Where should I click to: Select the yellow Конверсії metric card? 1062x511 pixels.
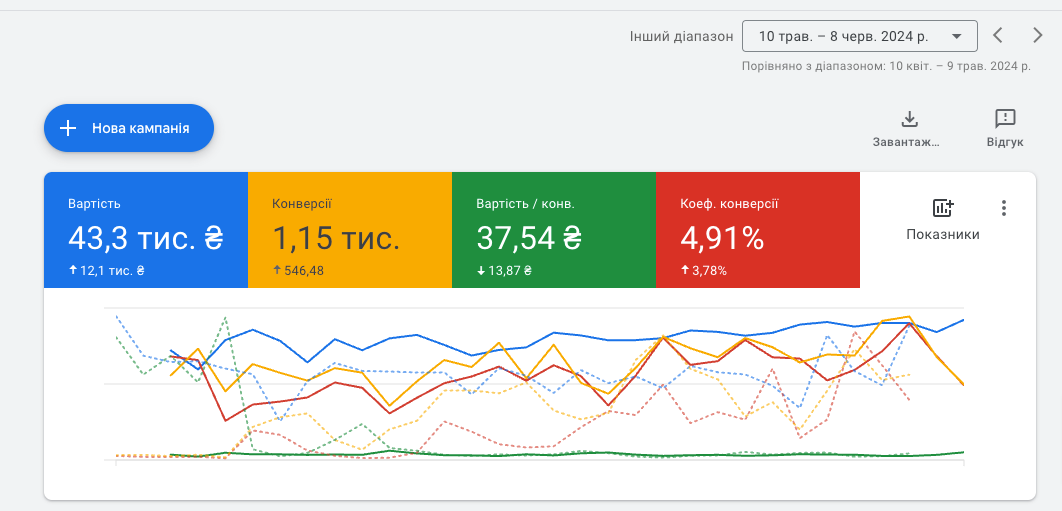pos(350,230)
